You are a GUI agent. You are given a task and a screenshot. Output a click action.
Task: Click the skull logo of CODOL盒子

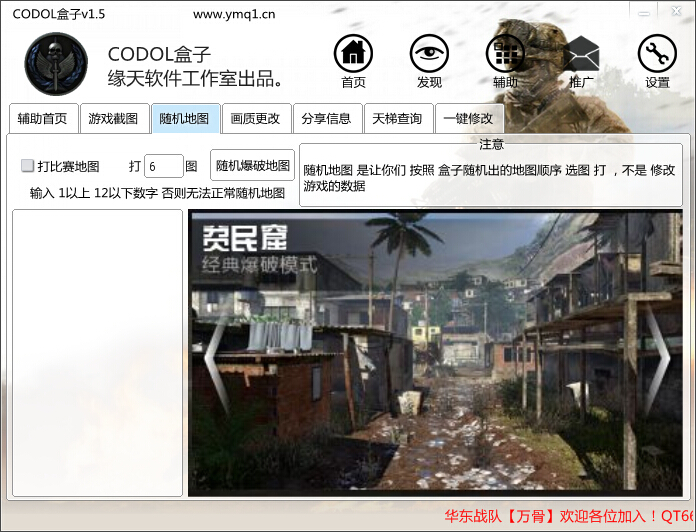coord(56,64)
